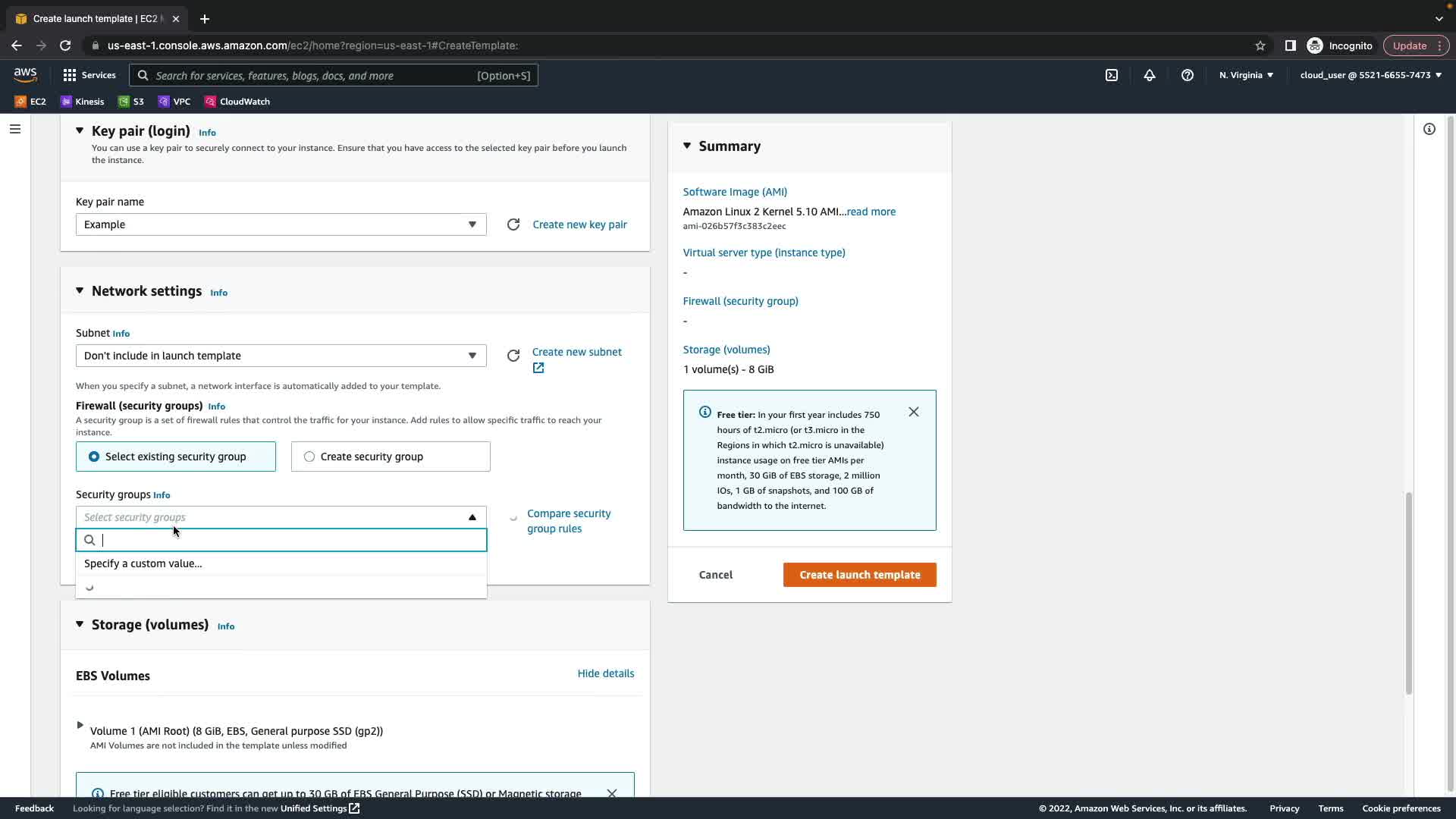
Task: Open the Key pair name dropdown
Action: coord(281,224)
